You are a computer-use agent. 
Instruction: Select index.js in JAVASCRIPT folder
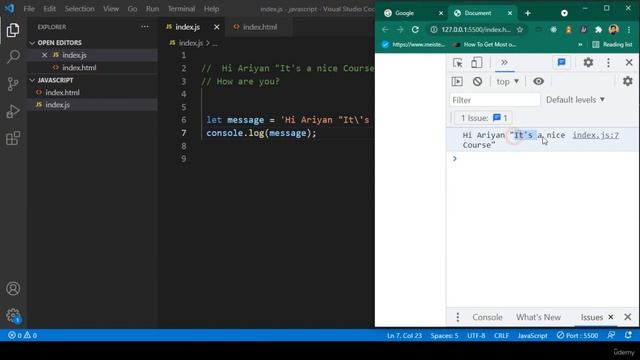(58, 105)
